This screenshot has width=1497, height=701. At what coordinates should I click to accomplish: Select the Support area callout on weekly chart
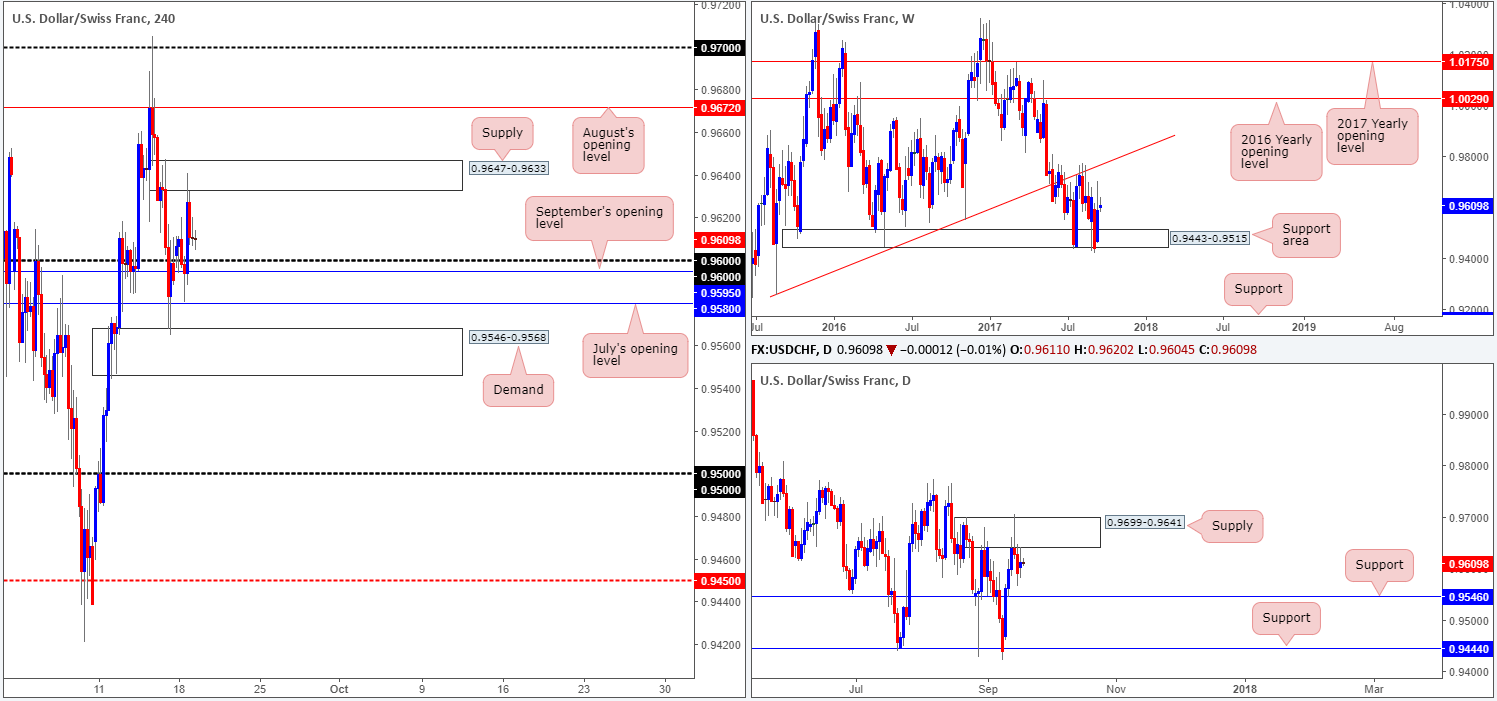pos(1304,235)
